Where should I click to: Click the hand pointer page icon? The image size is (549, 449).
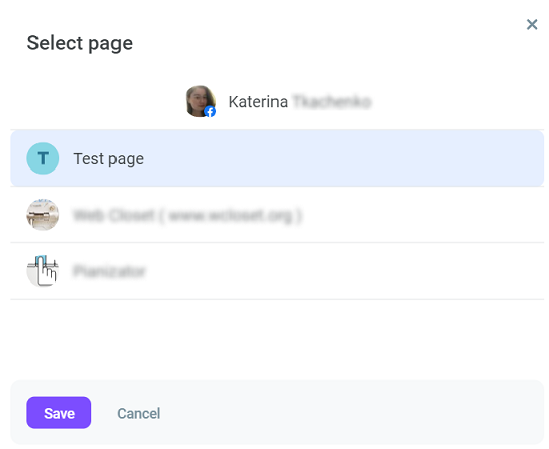coord(43,271)
